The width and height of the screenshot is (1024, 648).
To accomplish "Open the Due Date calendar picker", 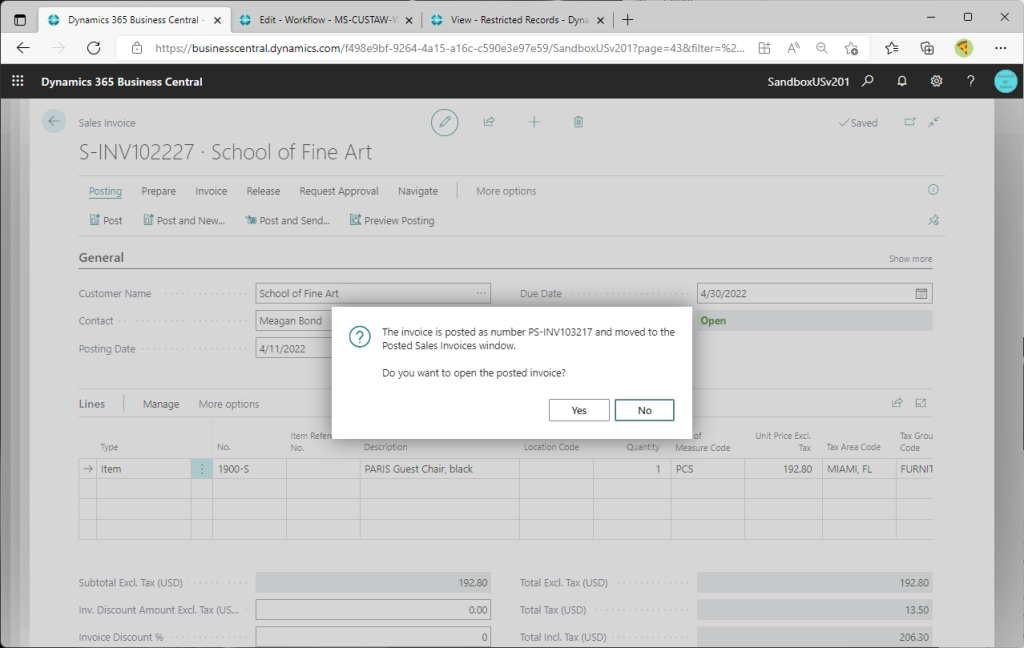I will (921, 293).
